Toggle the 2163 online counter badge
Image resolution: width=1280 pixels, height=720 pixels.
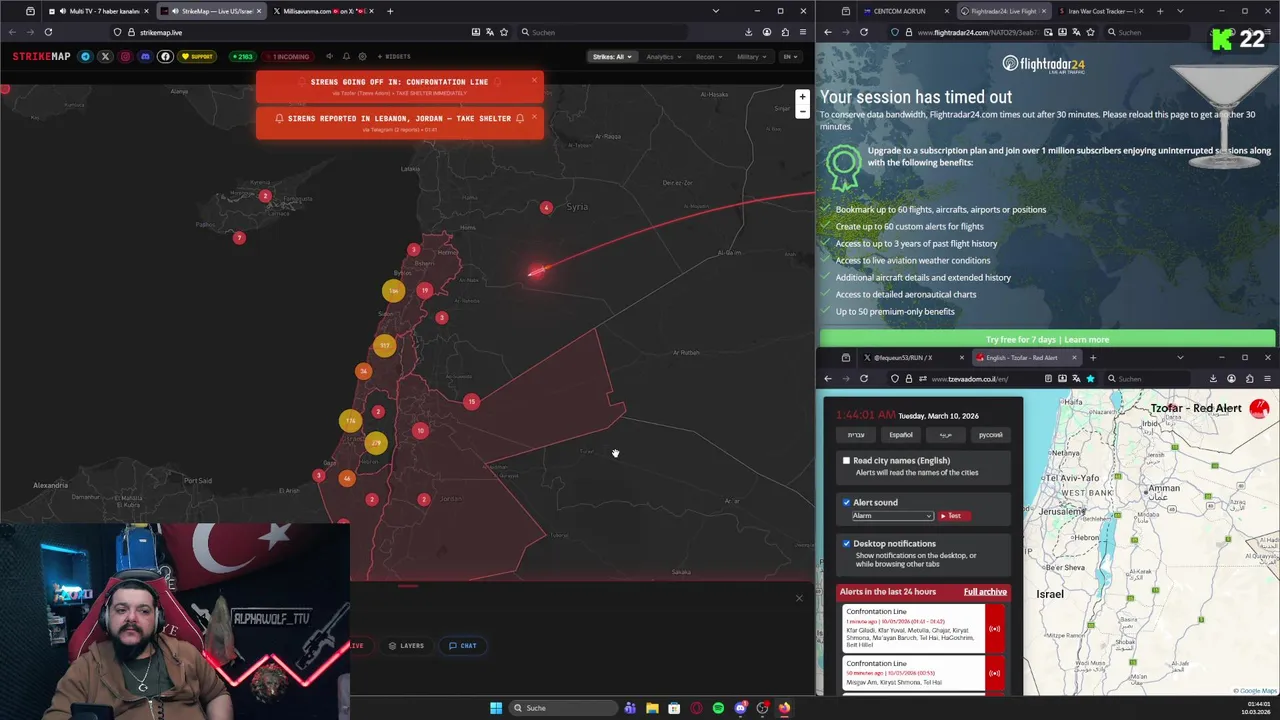tap(242, 56)
